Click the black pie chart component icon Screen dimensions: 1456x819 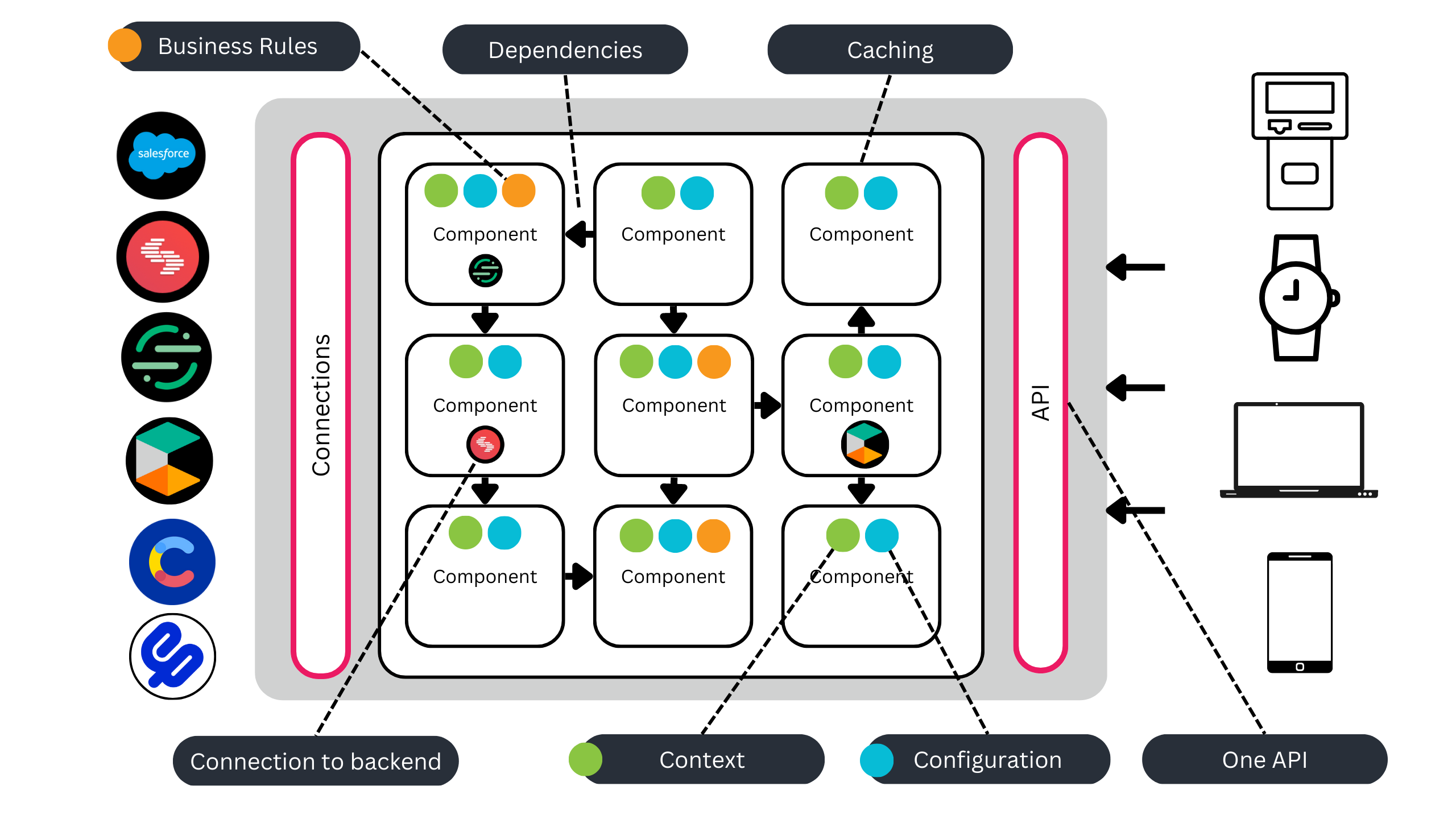point(862,442)
